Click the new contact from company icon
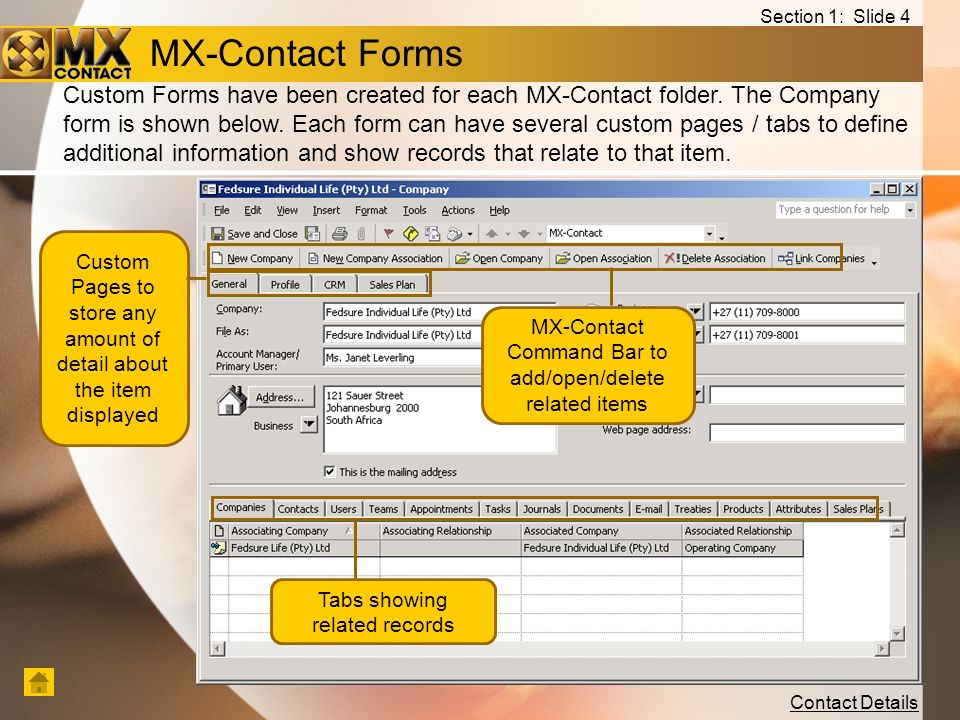This screenshot has height=720, width=960. pyautogui.click(x=433, y=233)
